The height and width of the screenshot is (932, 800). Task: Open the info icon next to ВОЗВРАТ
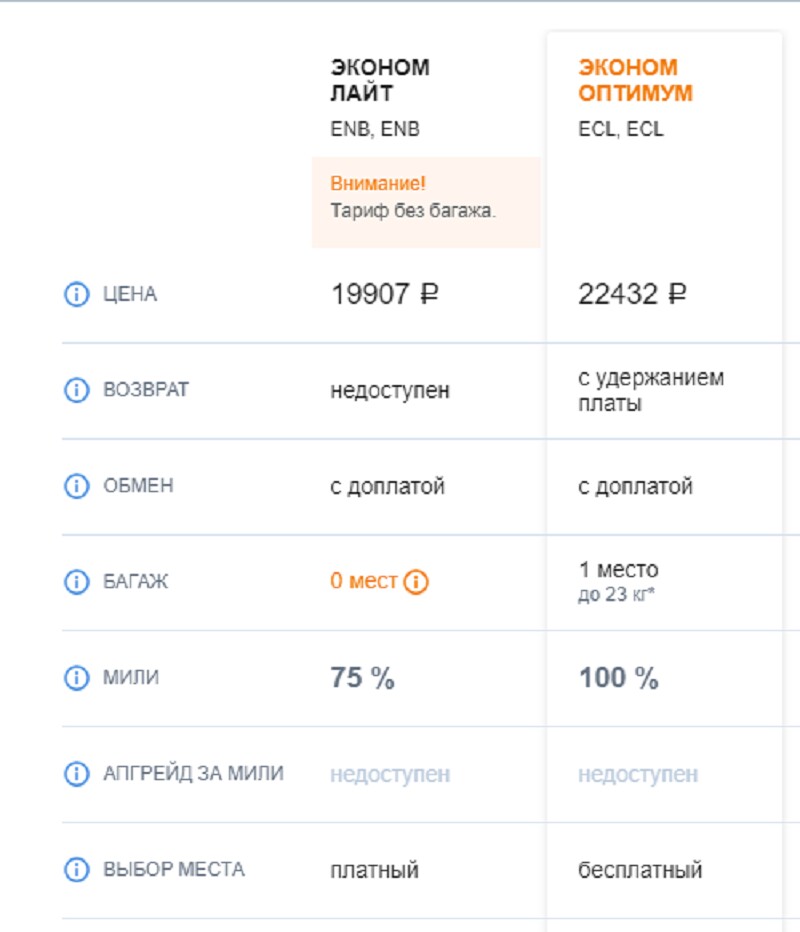pos(76,390)
